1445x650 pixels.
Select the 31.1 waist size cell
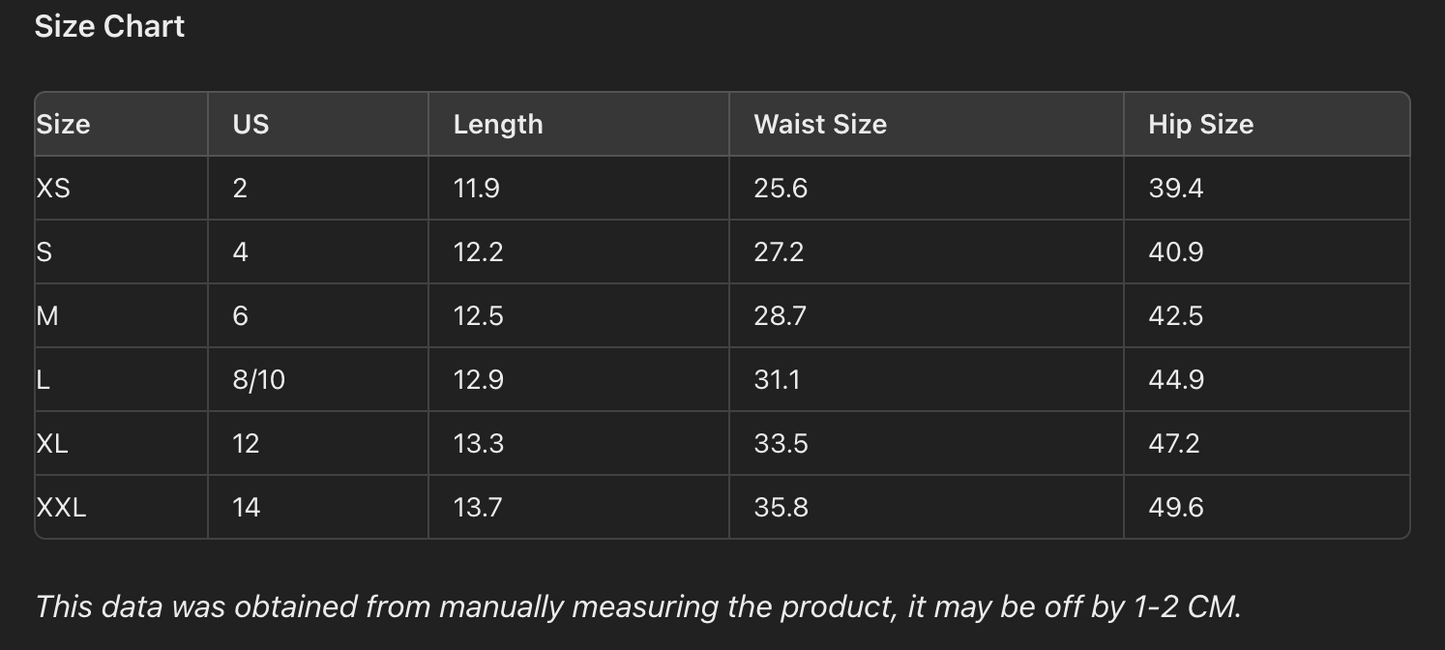(777, 380)
